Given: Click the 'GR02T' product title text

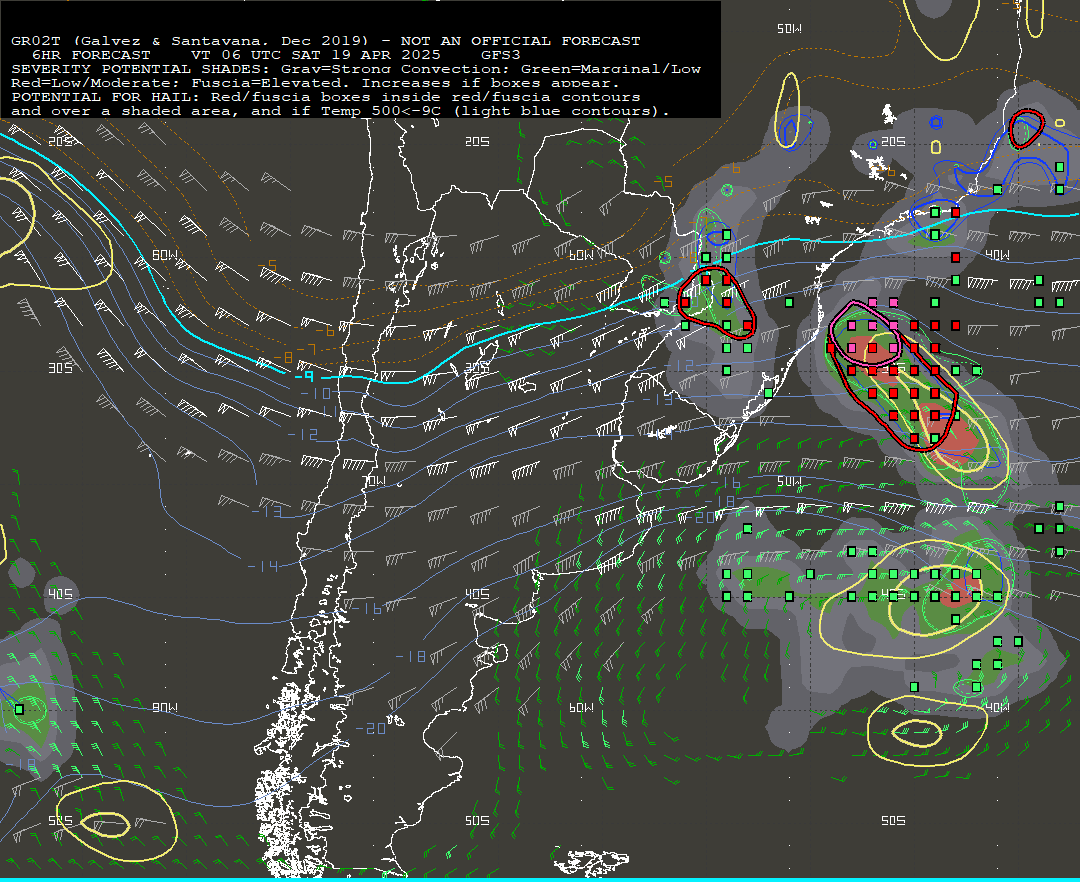Looking at the screenshot, I should click(x=36, y=41).
